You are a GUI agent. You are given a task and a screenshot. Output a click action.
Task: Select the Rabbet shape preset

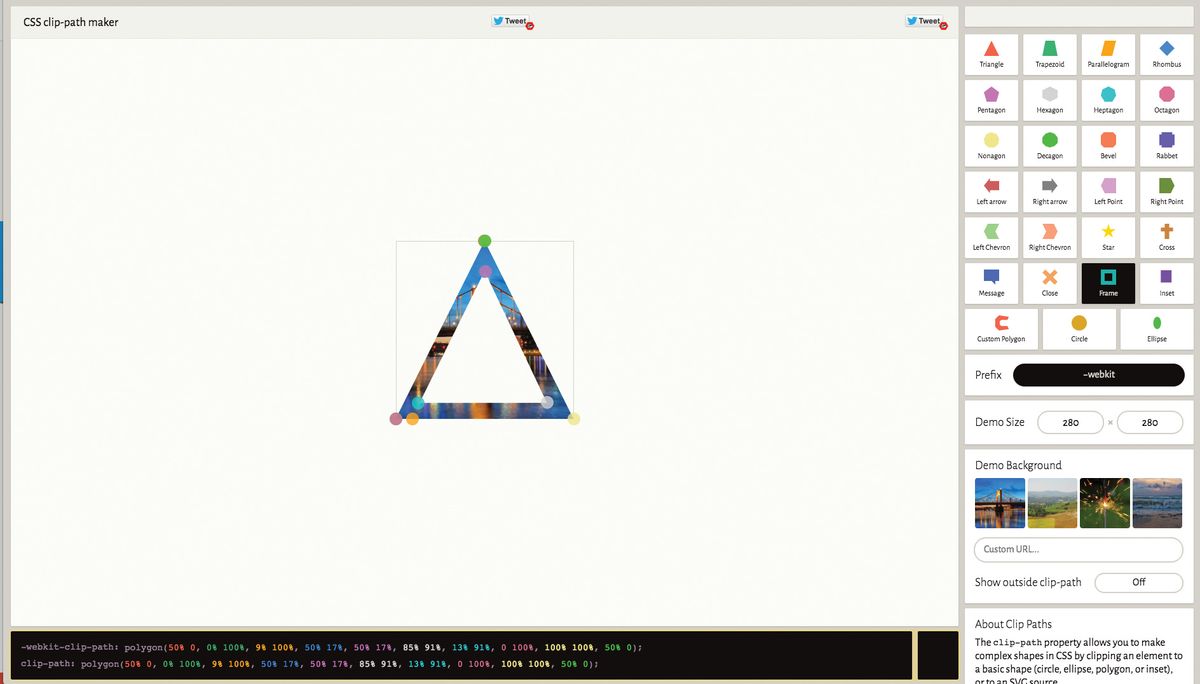coord(1166,145)
